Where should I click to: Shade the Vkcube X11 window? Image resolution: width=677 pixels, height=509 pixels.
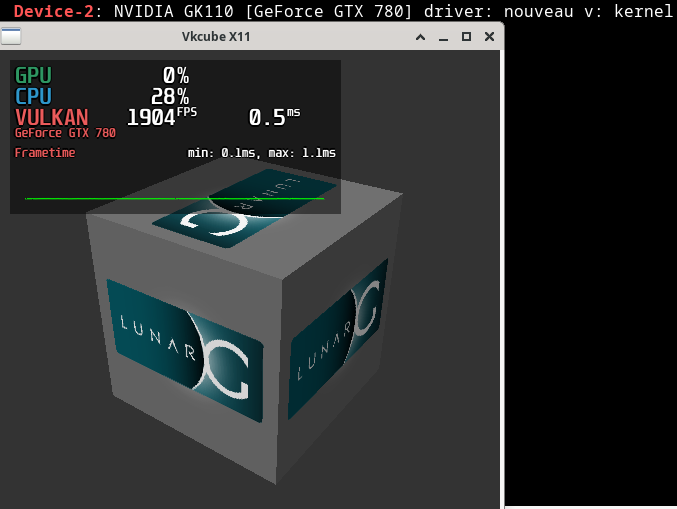tap(420, 37)
